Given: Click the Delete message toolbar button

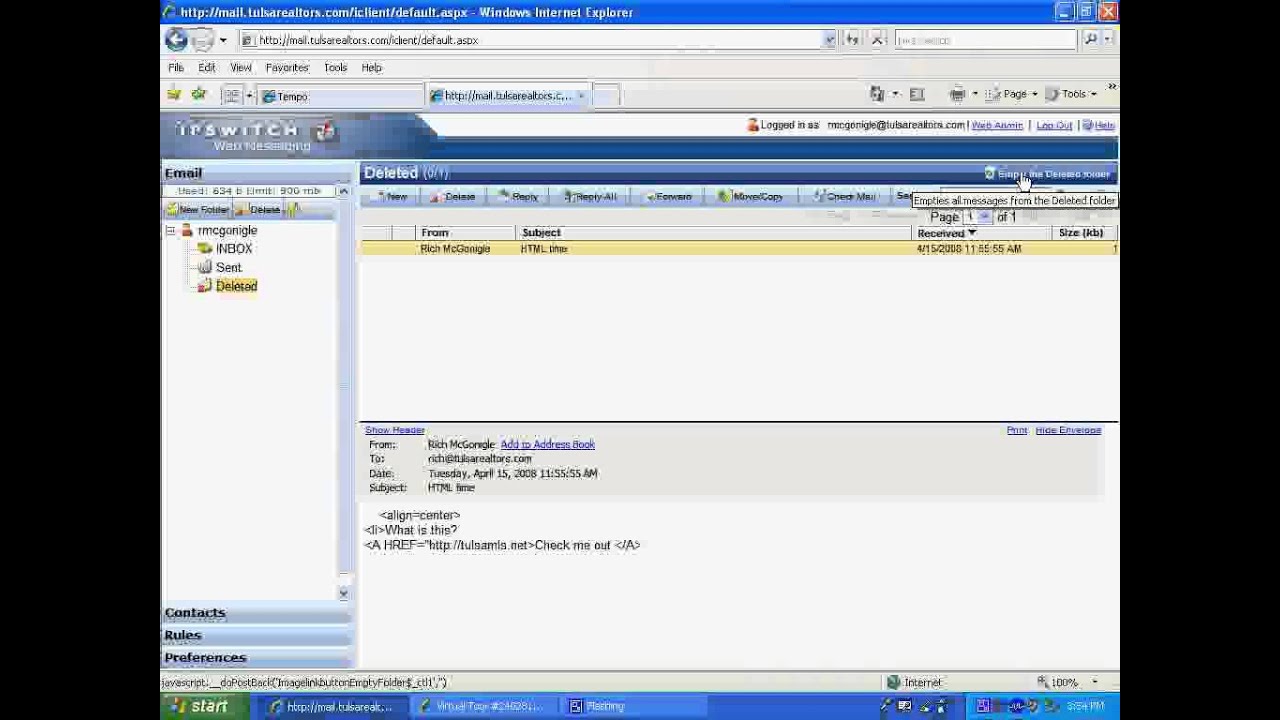Looking at the screenshot, I should pyautogui.click(x=454, y=196).
